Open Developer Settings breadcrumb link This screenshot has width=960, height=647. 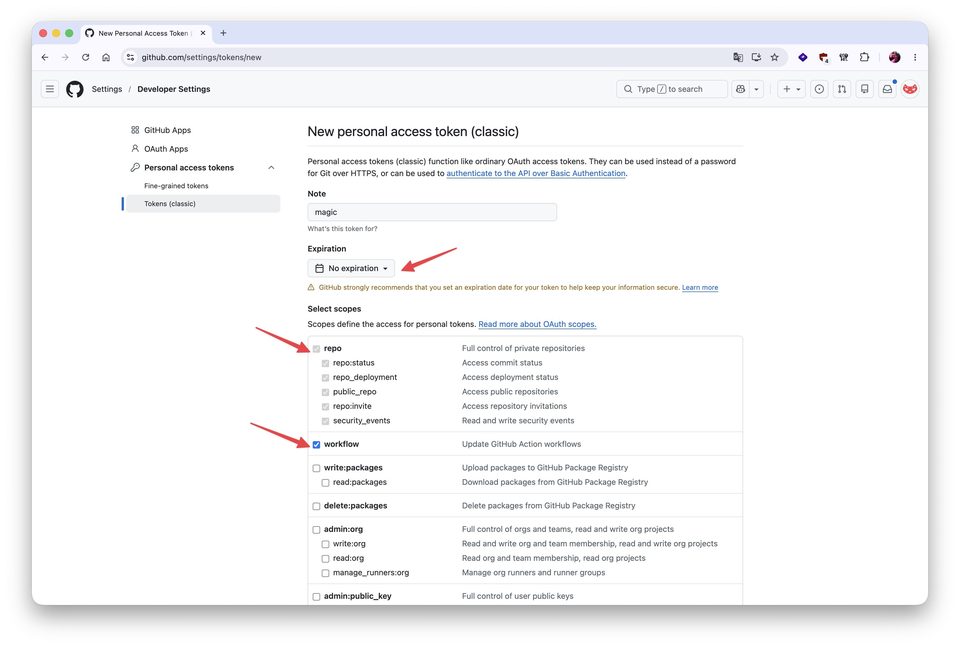pos(174,89)
